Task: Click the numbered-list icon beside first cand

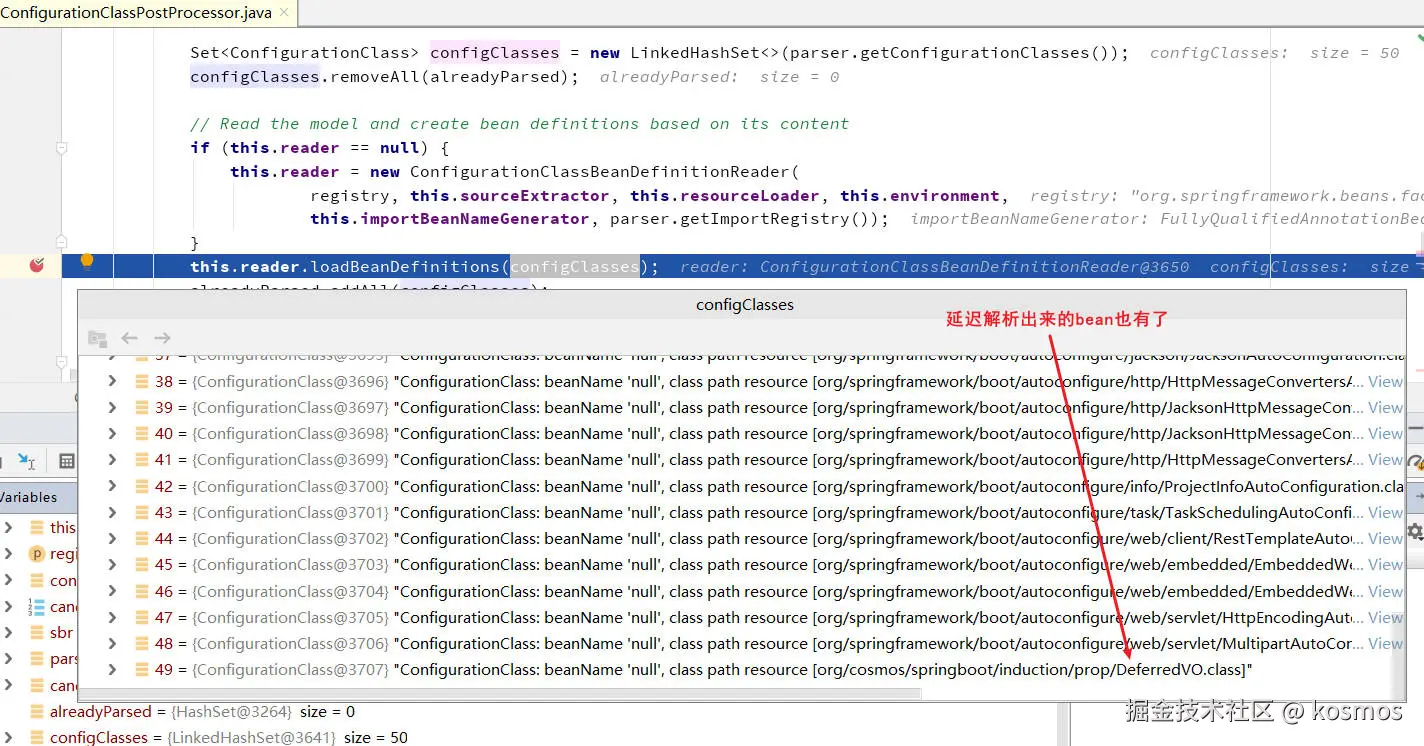Action: click(x=37, y=606)
